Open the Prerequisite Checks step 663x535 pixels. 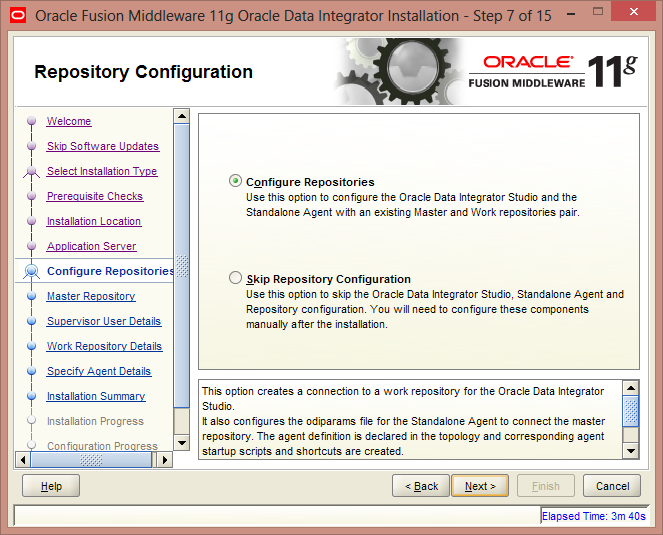point(95,196)
